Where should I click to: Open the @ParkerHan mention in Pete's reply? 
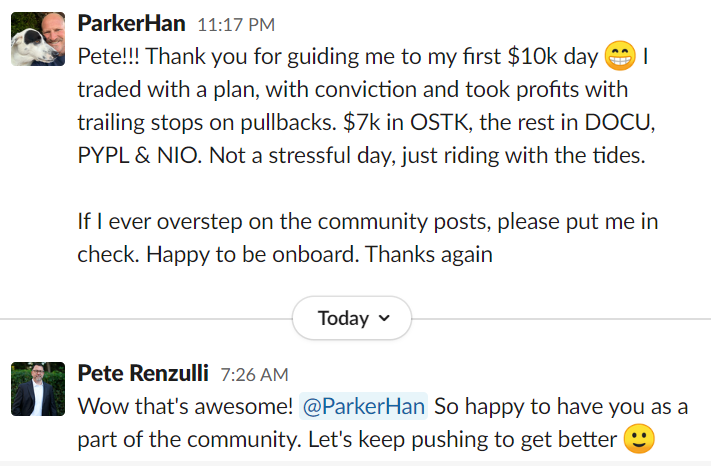click(x=363, y=406)
